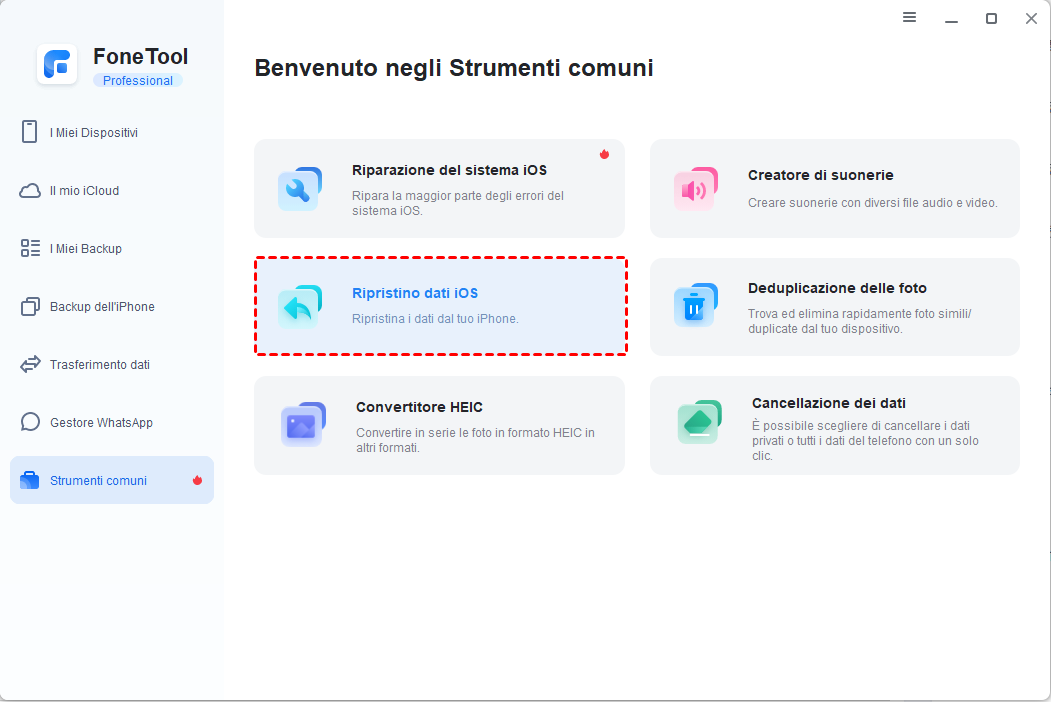Open I Miei Backup in sidebar
The image size is (1051, 702).
86,248
